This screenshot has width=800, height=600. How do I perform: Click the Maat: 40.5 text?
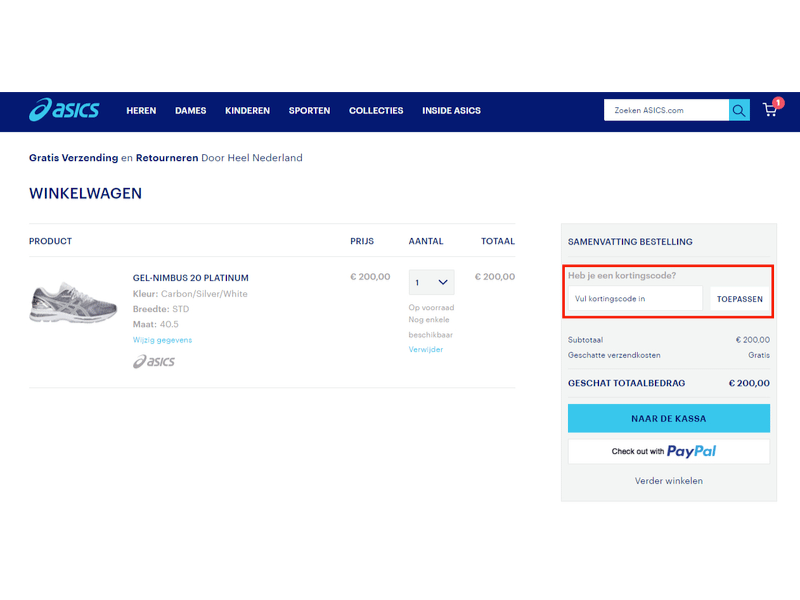tap(156, 324)
